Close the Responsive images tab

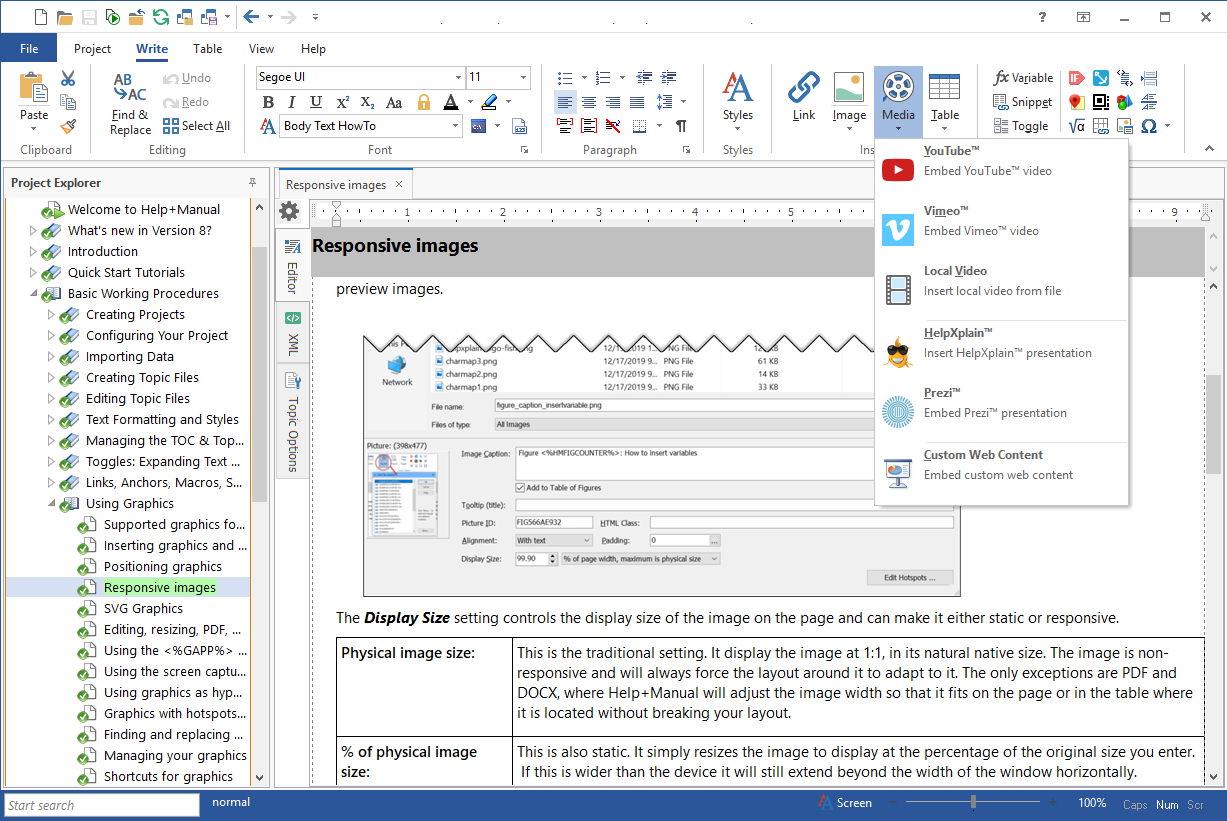coord(399,184)
